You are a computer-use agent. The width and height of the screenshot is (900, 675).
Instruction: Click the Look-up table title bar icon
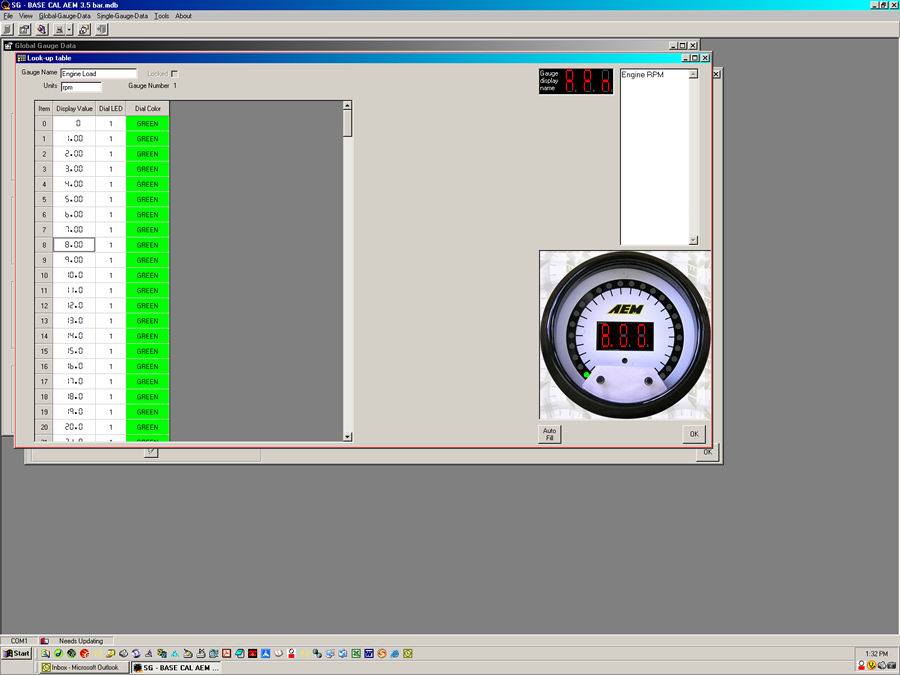(21, 58)
